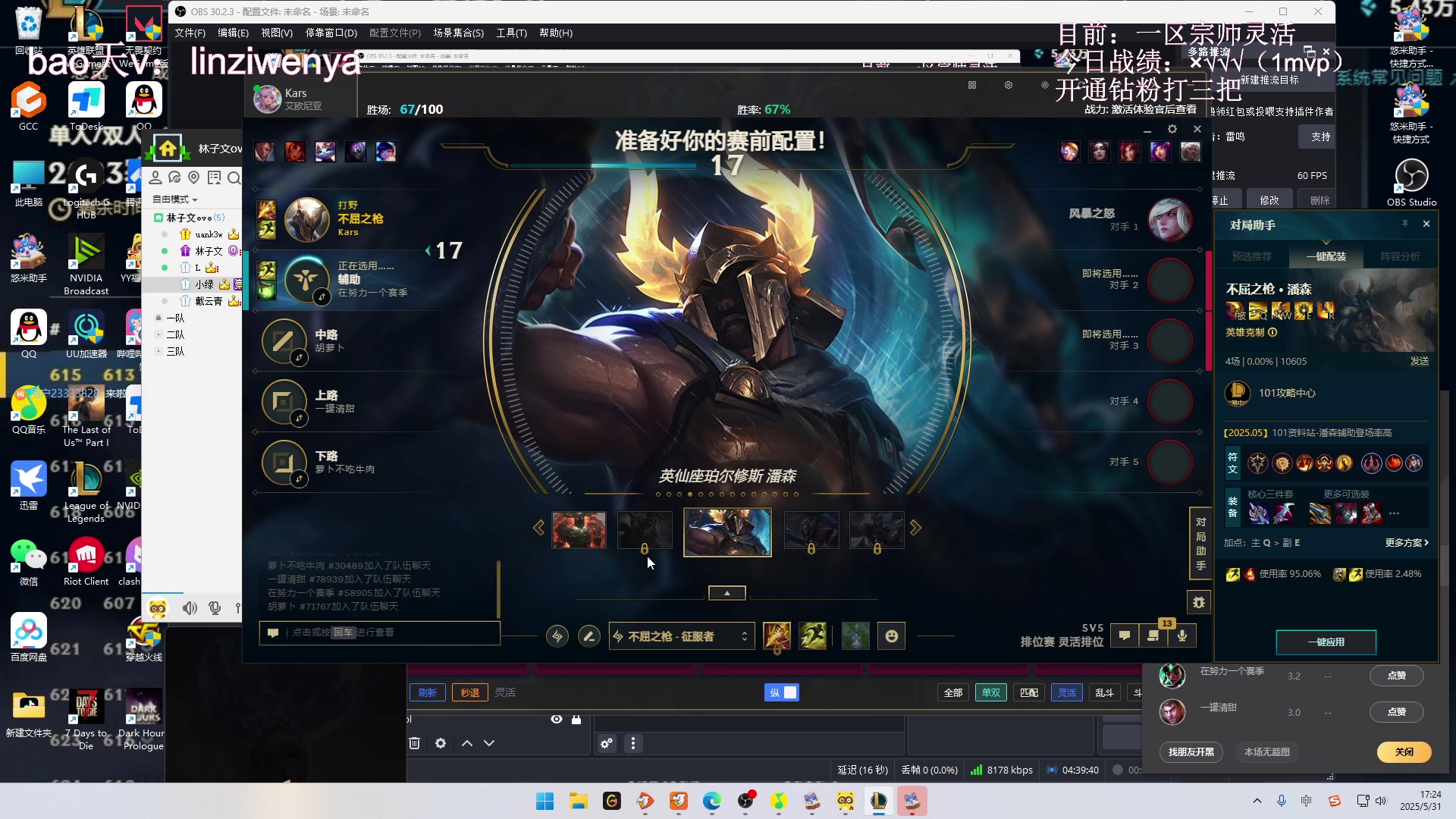This screenshot has height=819, width=1456.
Task: Open OBS 工具(T) menu
Action: [x=512, y=33]
